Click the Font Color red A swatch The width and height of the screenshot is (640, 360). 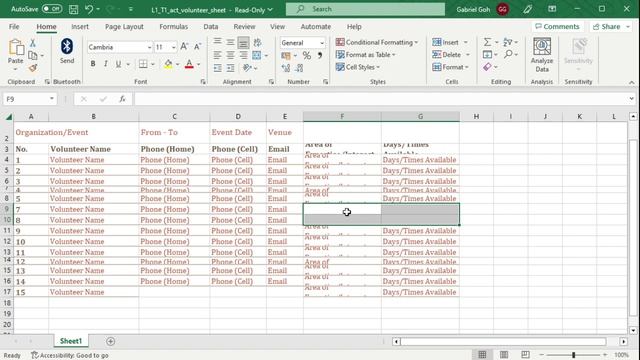[x=189, y=64]
